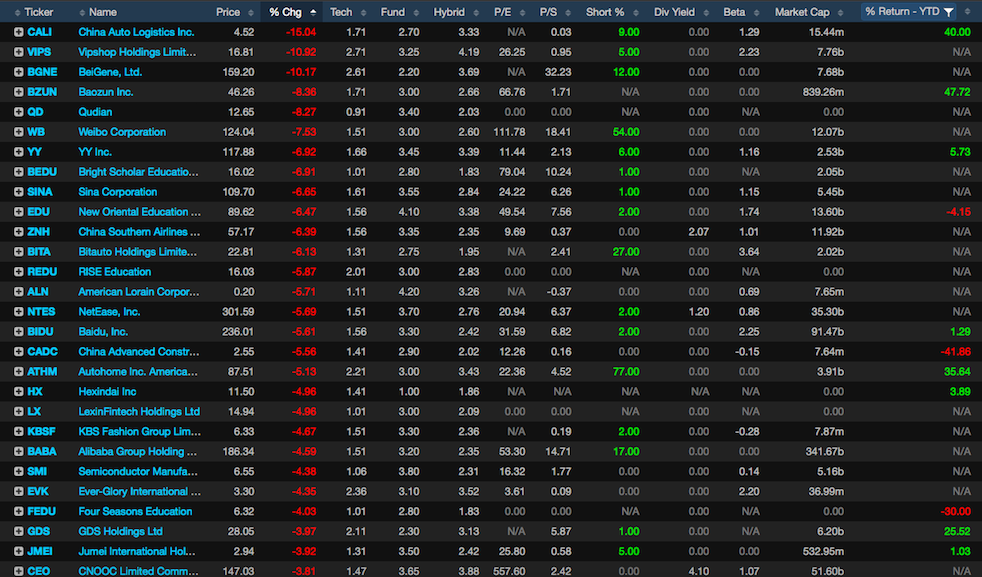
Task: Click the plus icon beside NTES
Action: 19,312
